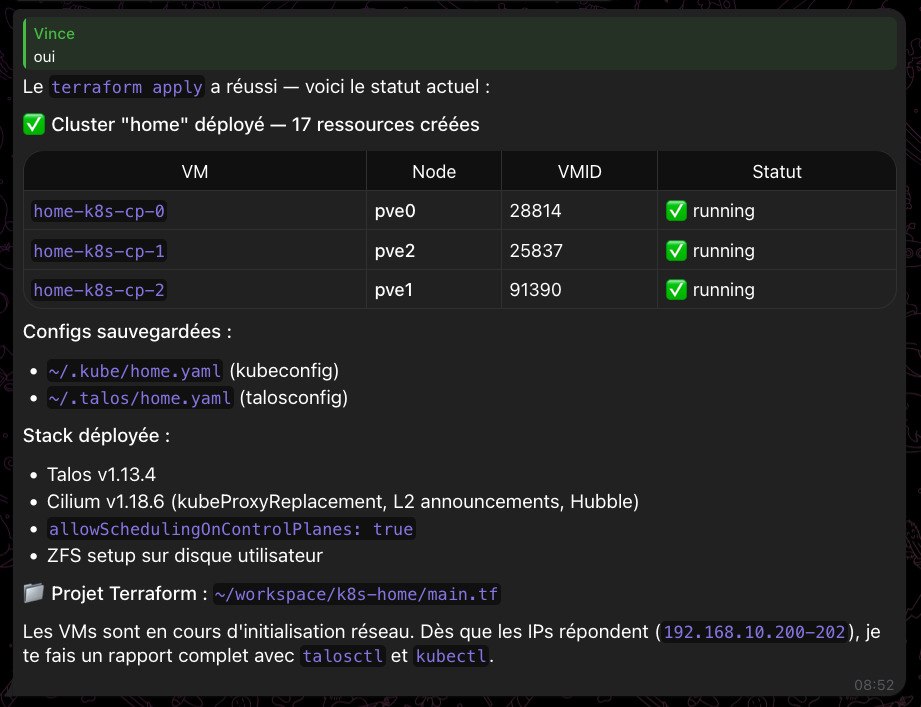
Task: Click the 'Cilium v1.18.6' list item
Action: click(x=342, y=501)
